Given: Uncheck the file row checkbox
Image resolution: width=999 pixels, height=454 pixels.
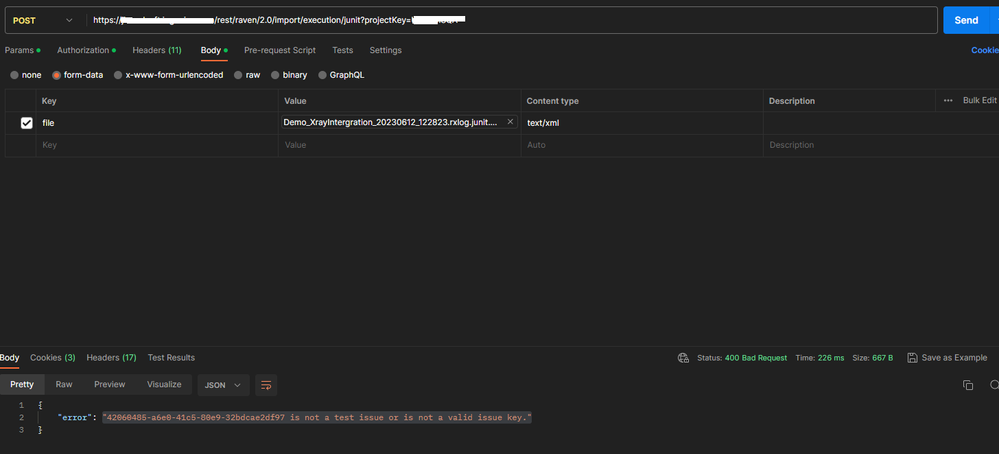Looking at the screenshot, I should (x=27, y=123).
